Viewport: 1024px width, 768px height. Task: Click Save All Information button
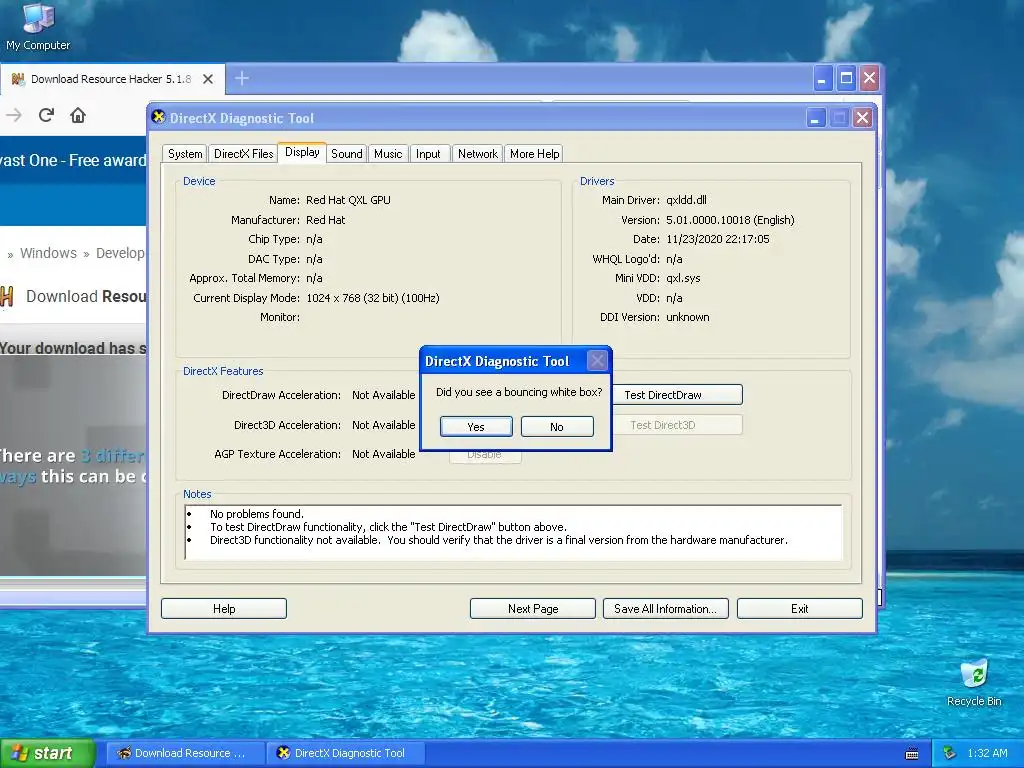tap(665, 609)
